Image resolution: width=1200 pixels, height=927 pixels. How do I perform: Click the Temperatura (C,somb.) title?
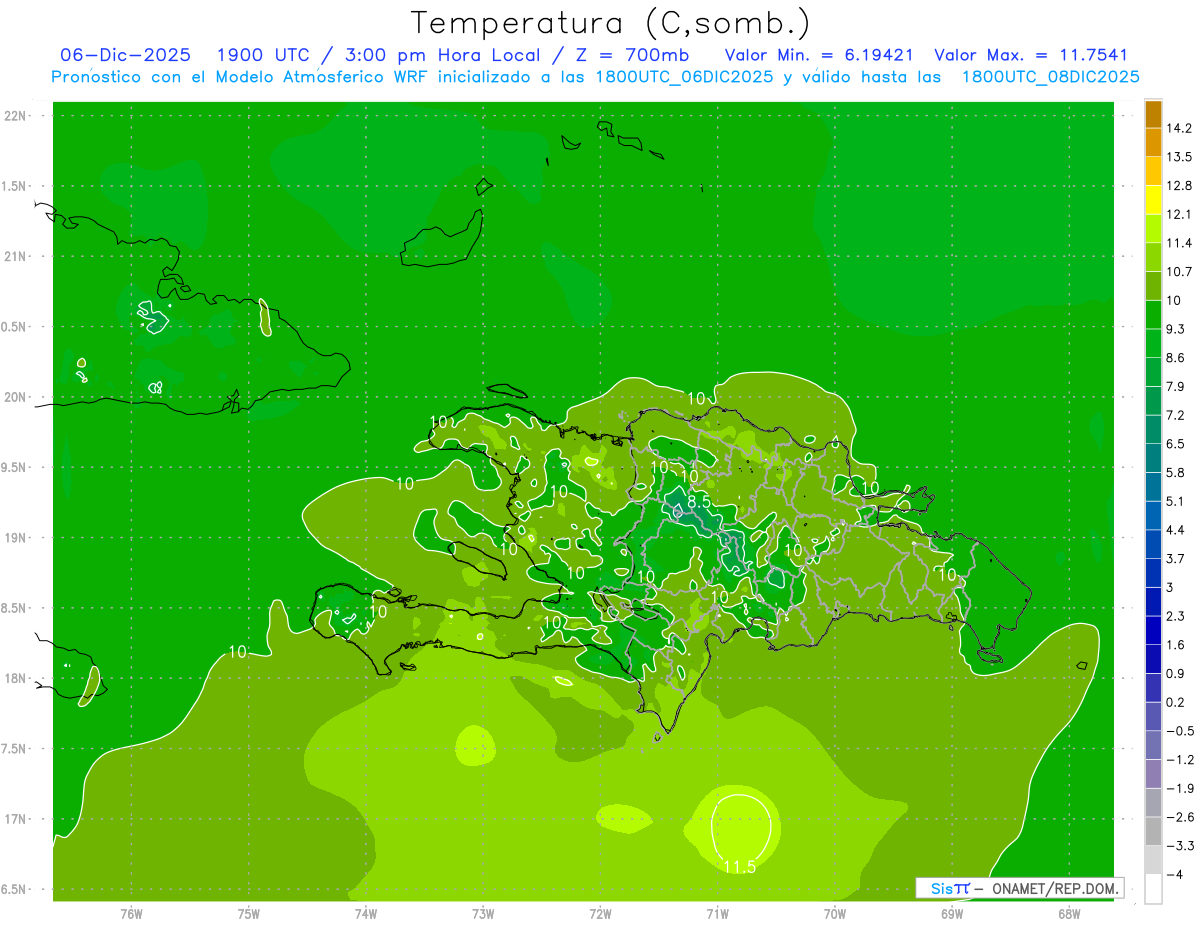[611, 22]
